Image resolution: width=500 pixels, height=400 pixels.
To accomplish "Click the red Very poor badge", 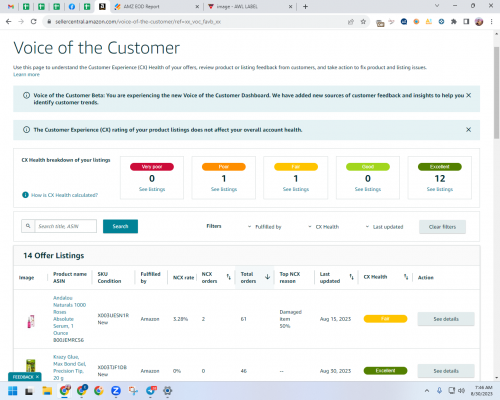I will [x=152, y=167].
